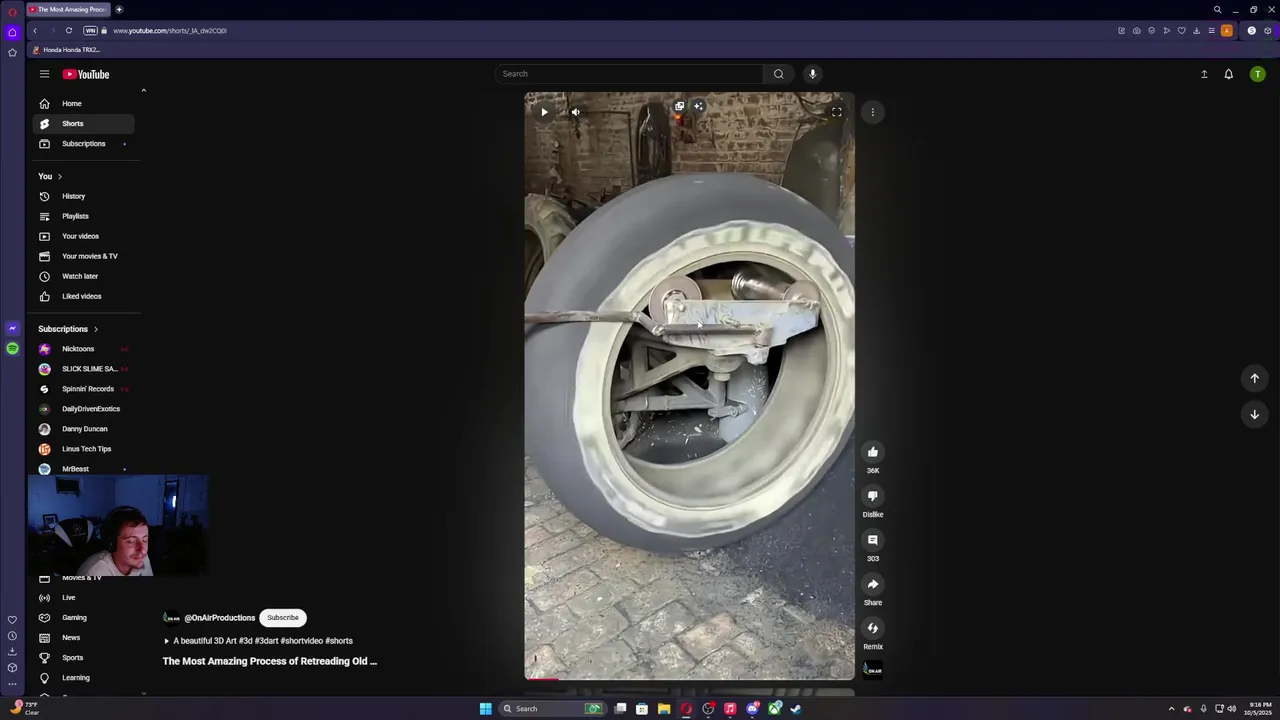
Task: Open Your videos
Action: click(x=84, y=236)
